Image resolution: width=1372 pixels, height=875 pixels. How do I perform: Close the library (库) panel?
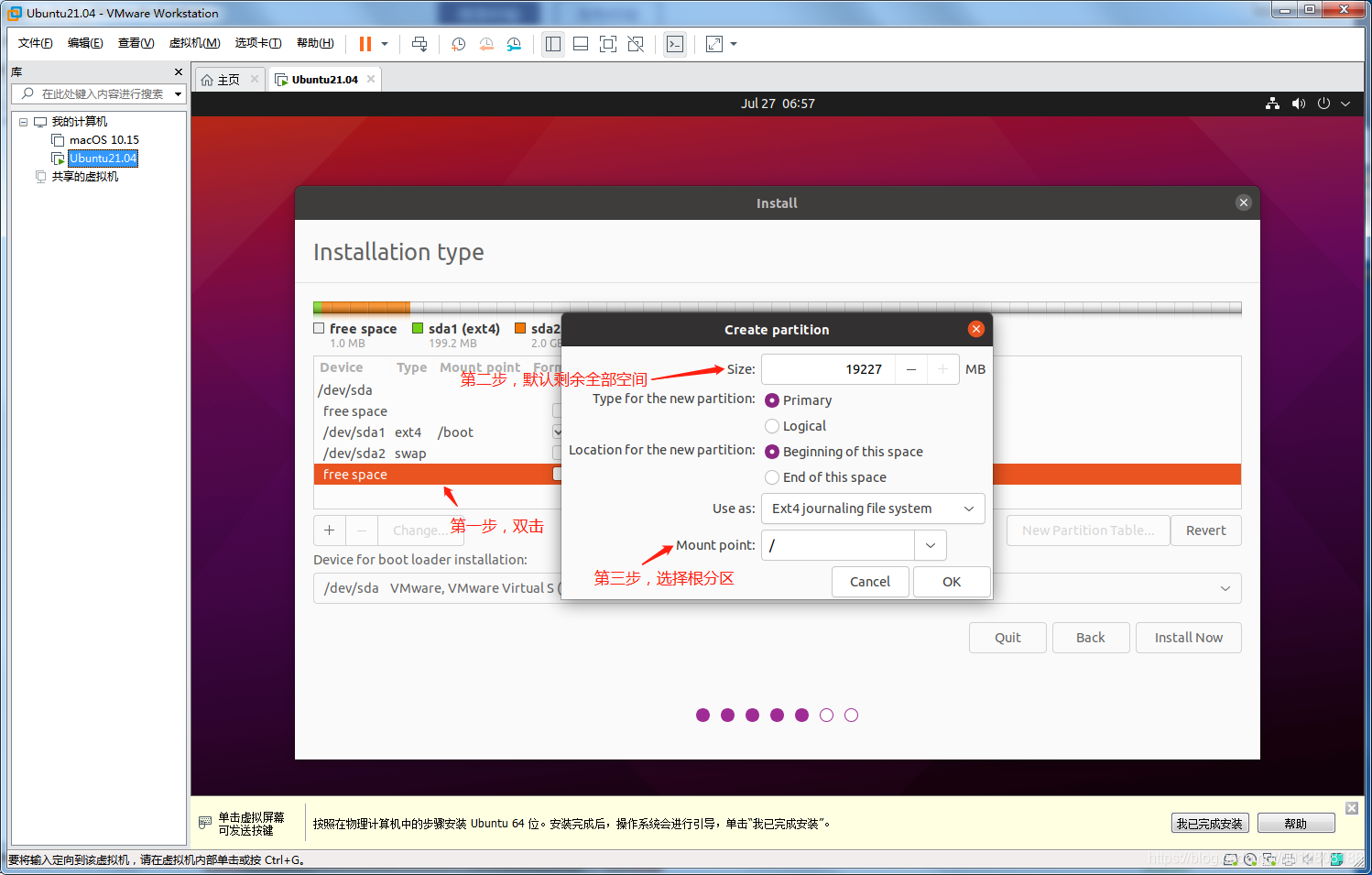(178, 71)
